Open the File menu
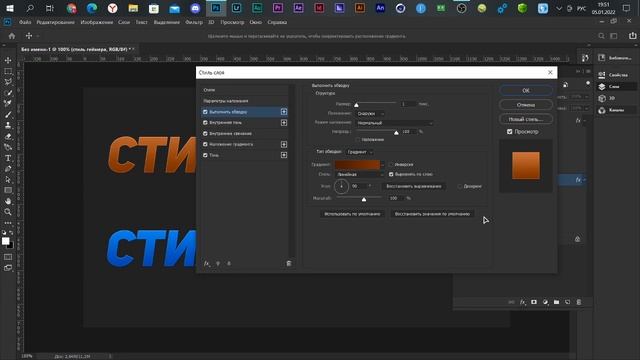Viewport: 640px width, 360px height. (x=25, y=22)
